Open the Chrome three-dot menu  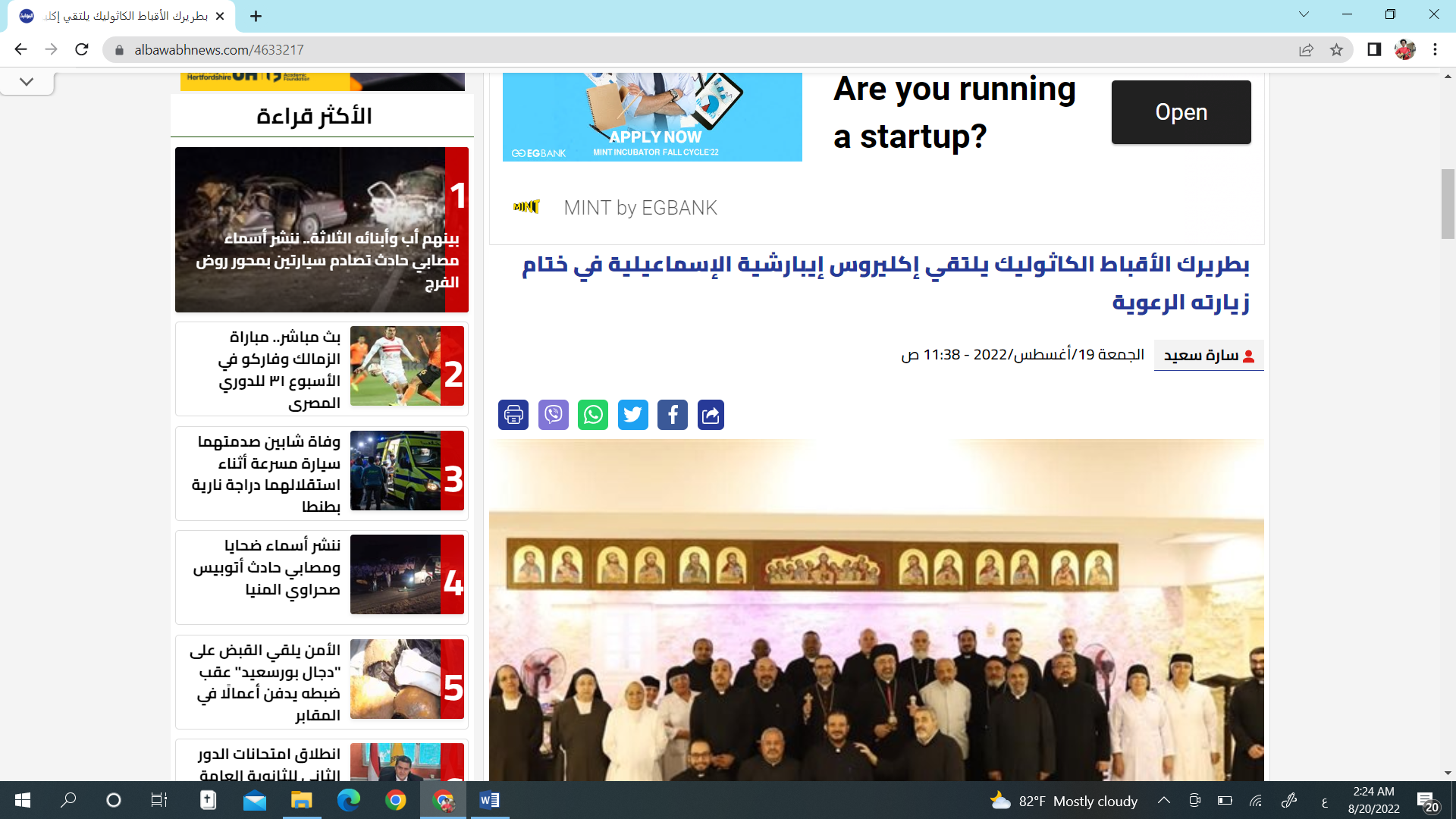1435,50
